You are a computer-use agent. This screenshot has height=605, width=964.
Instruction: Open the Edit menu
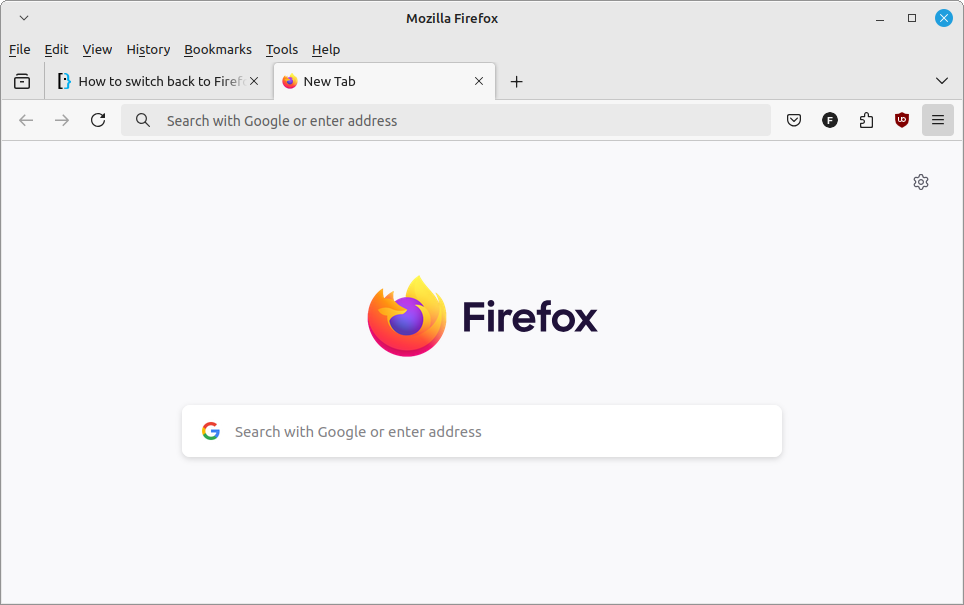[x=56, y=49]
